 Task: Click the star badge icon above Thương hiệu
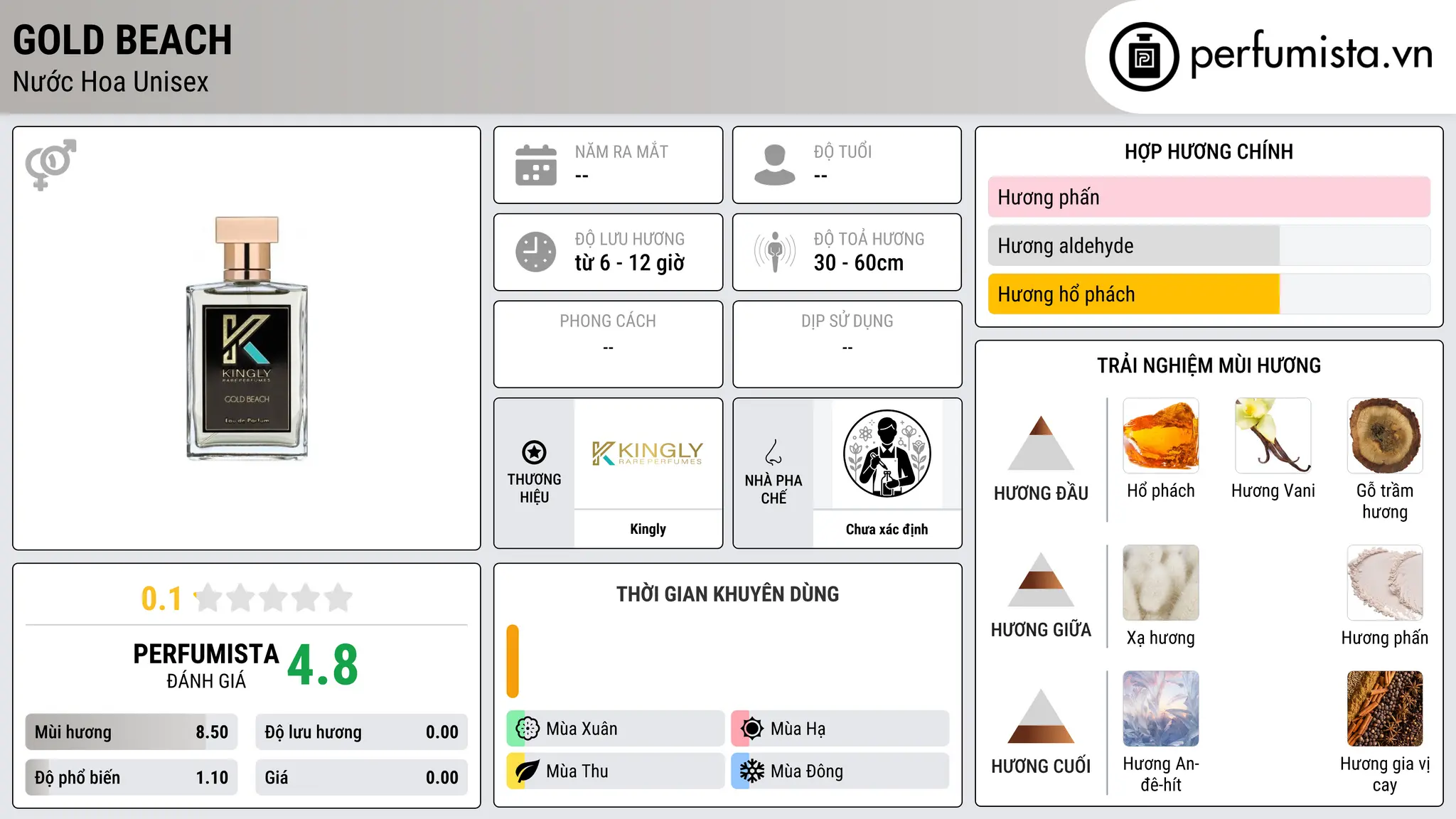(534, 451)
